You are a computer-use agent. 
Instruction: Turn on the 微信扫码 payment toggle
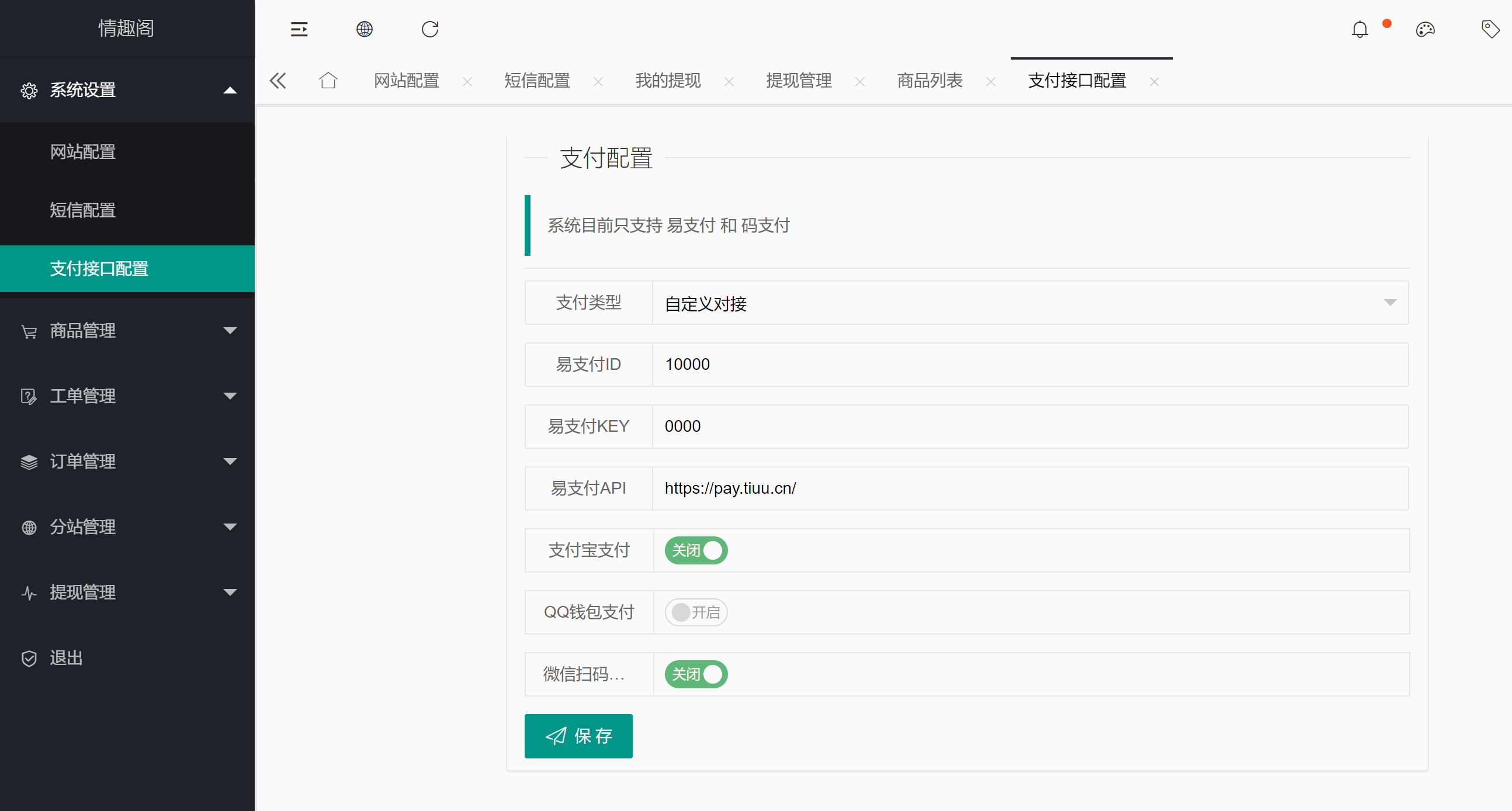695,674
